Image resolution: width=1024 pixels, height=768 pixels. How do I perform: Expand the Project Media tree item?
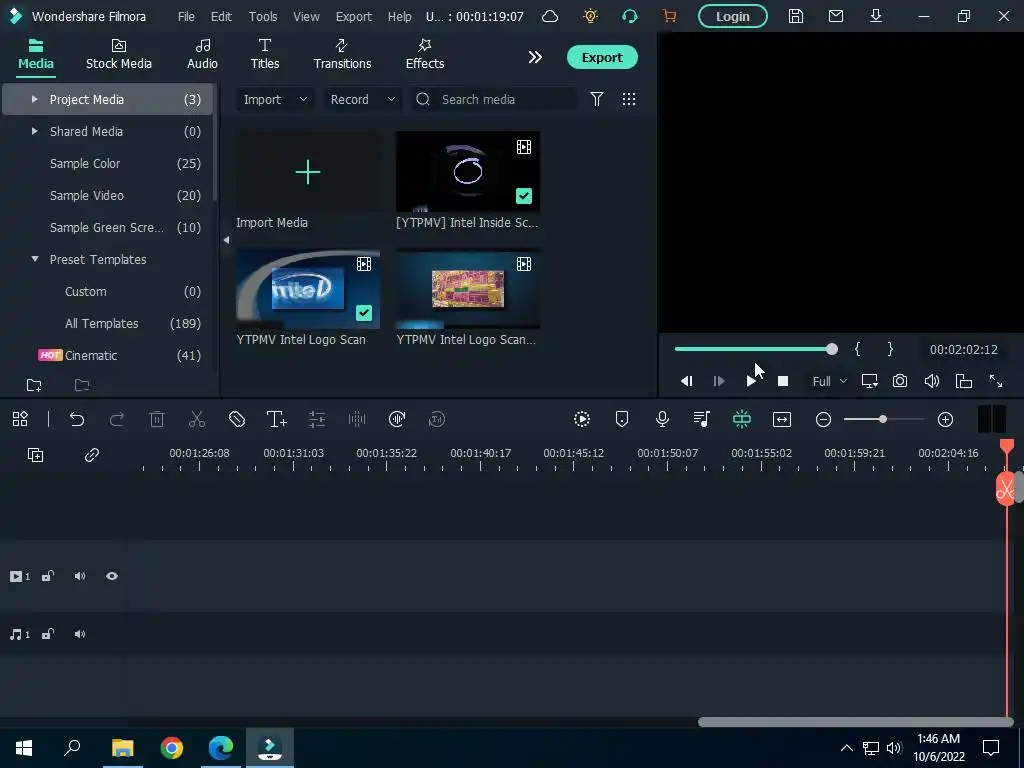[x=35, y=99]
